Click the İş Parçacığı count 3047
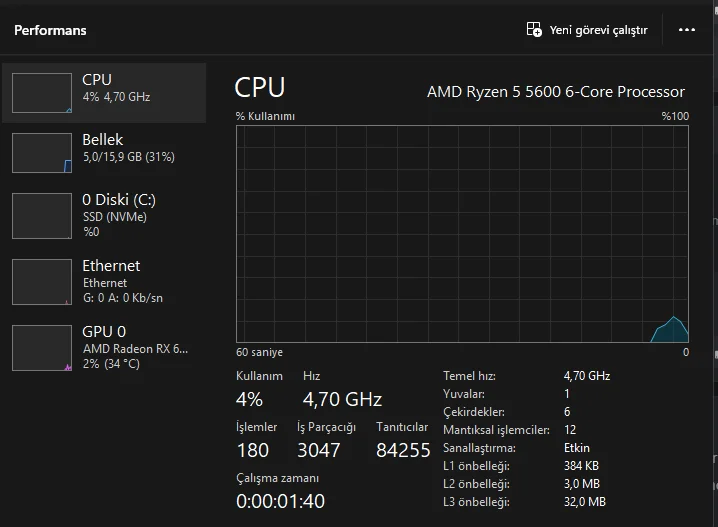 click(318, 451)
